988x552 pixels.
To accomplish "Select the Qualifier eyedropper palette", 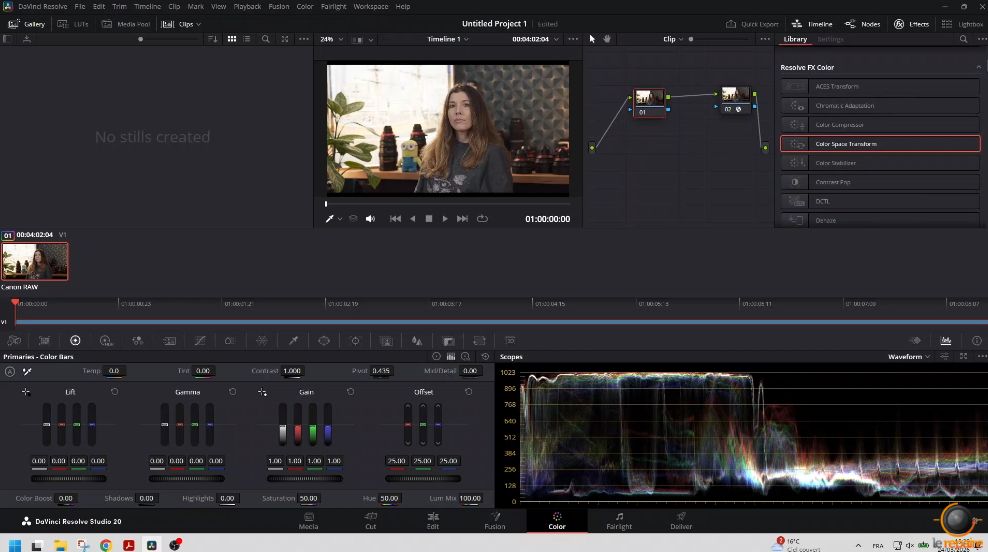I will click(293, 340).
